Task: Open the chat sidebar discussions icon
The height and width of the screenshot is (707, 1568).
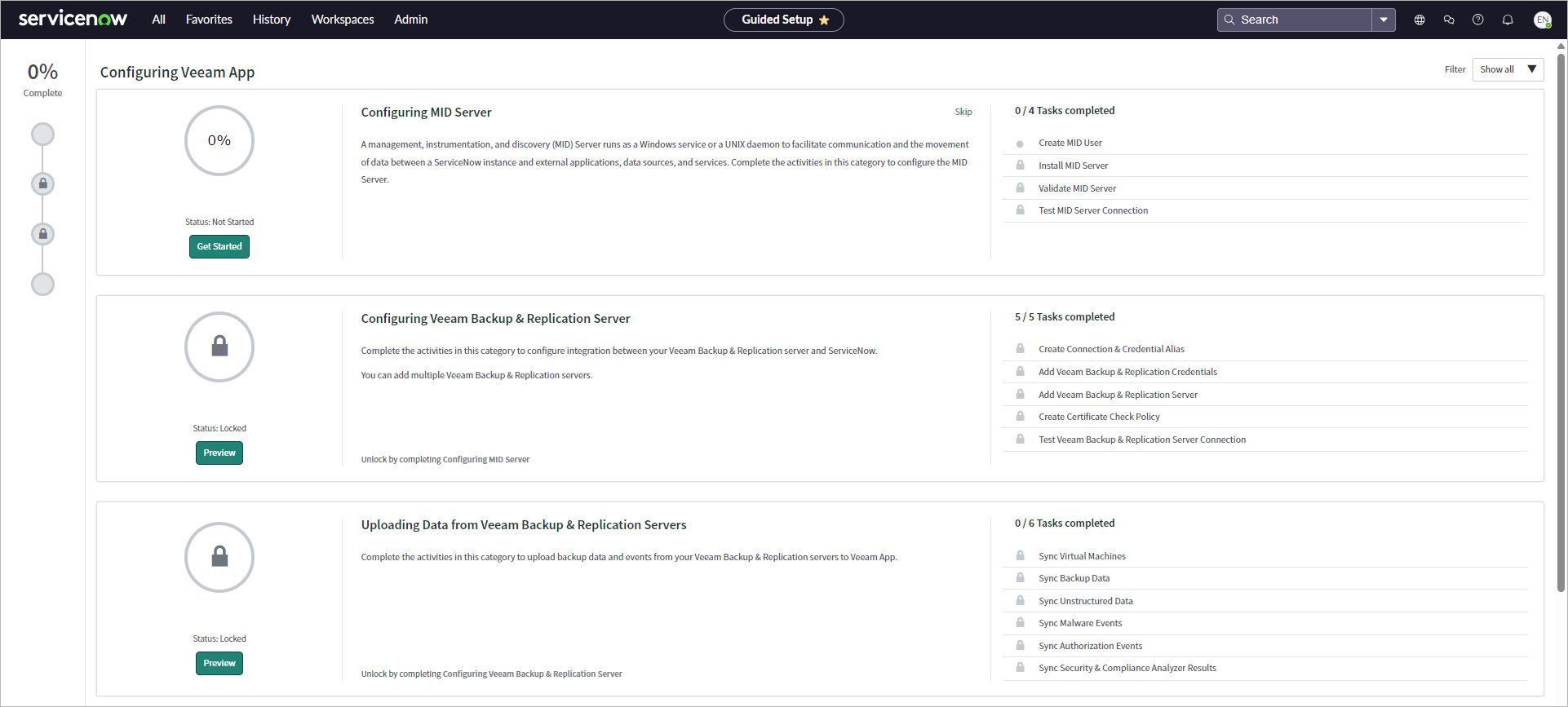Action: point(1449,20)
